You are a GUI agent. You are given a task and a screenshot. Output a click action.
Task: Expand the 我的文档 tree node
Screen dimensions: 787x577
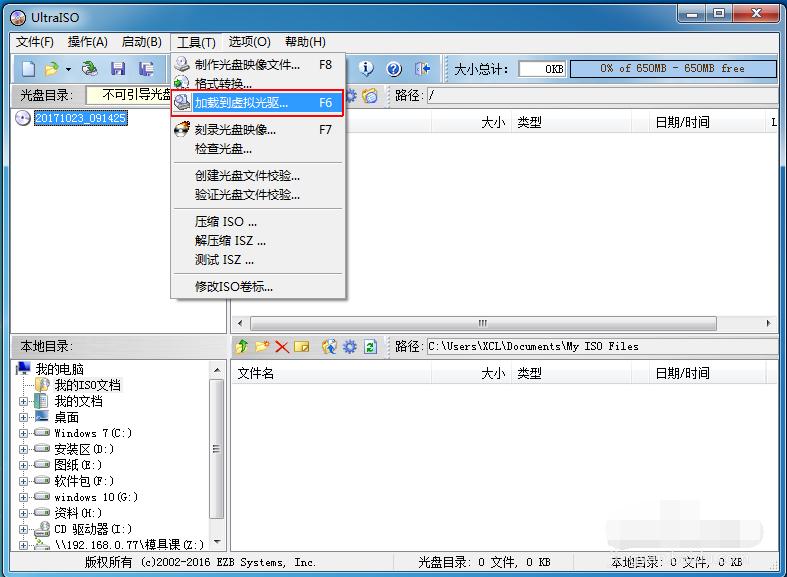click(24, 401)
